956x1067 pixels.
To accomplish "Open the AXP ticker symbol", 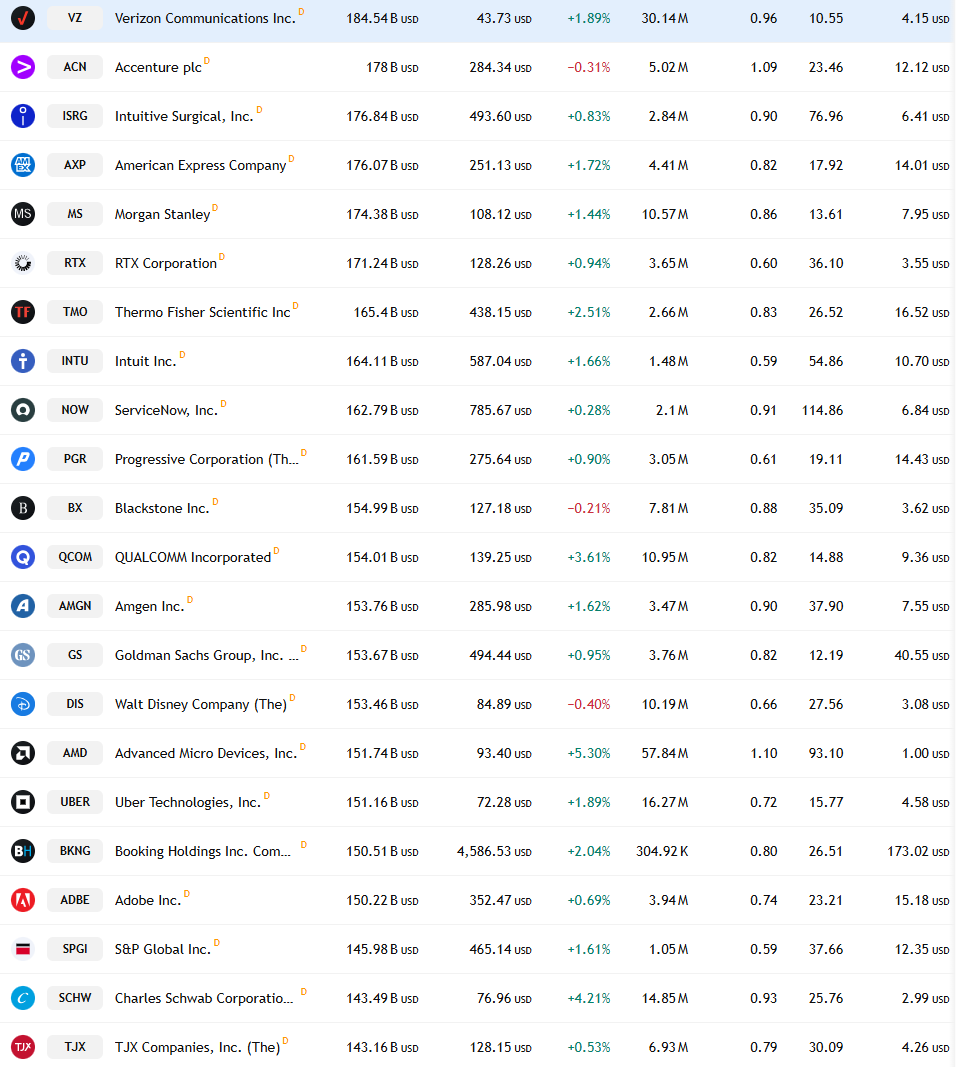I will (x=75, y=165).
